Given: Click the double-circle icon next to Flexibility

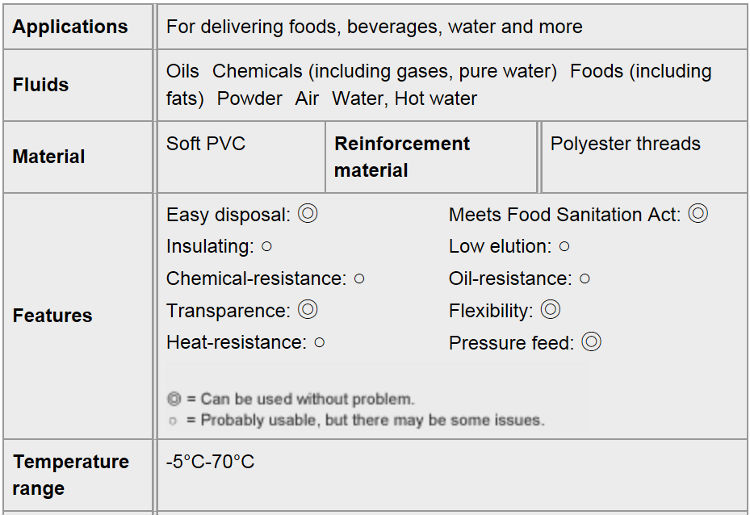Looking at the screenshot, I should pyautogui.click(x=550, y=309).
